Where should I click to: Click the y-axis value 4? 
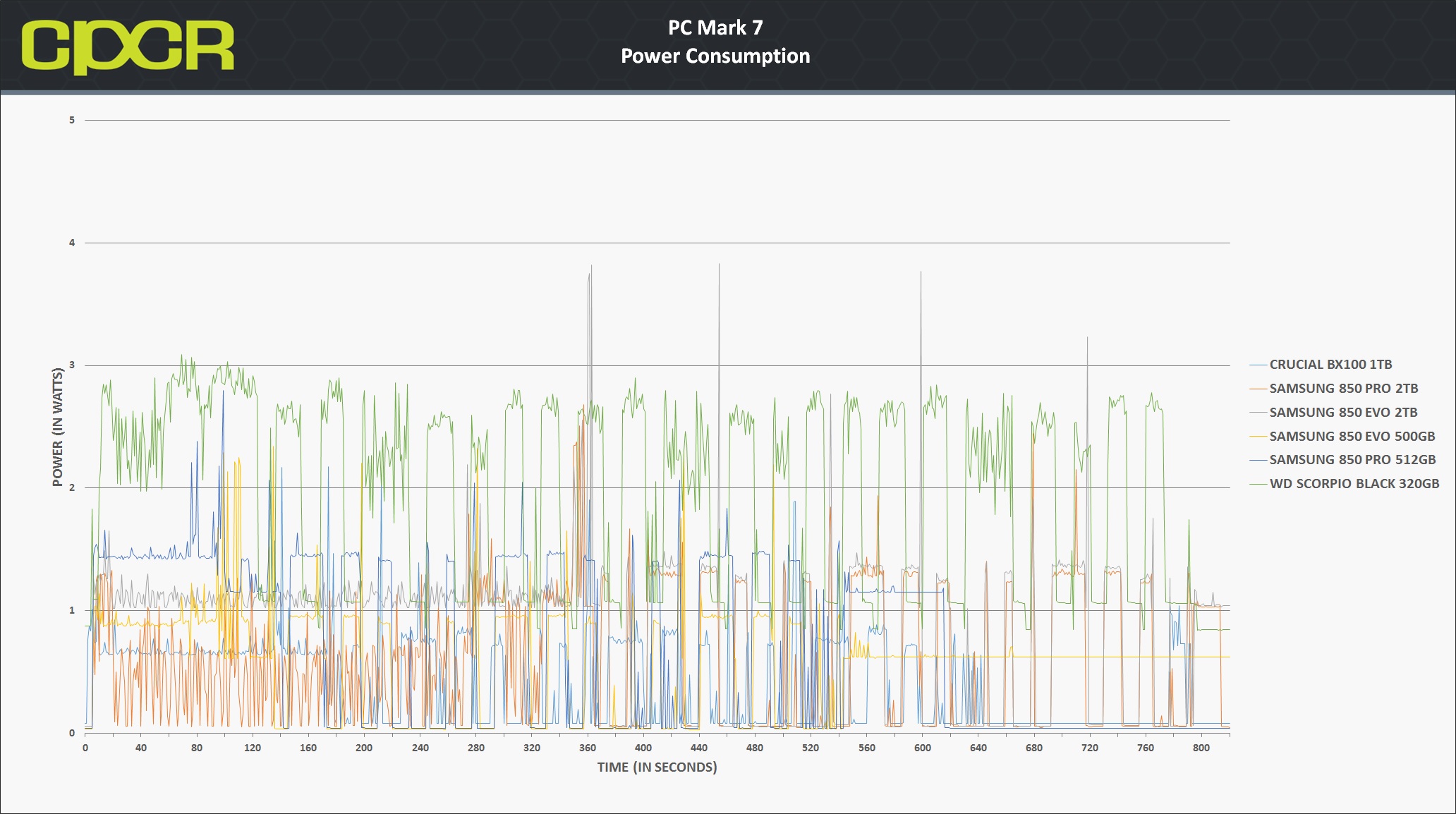[72, 243]
